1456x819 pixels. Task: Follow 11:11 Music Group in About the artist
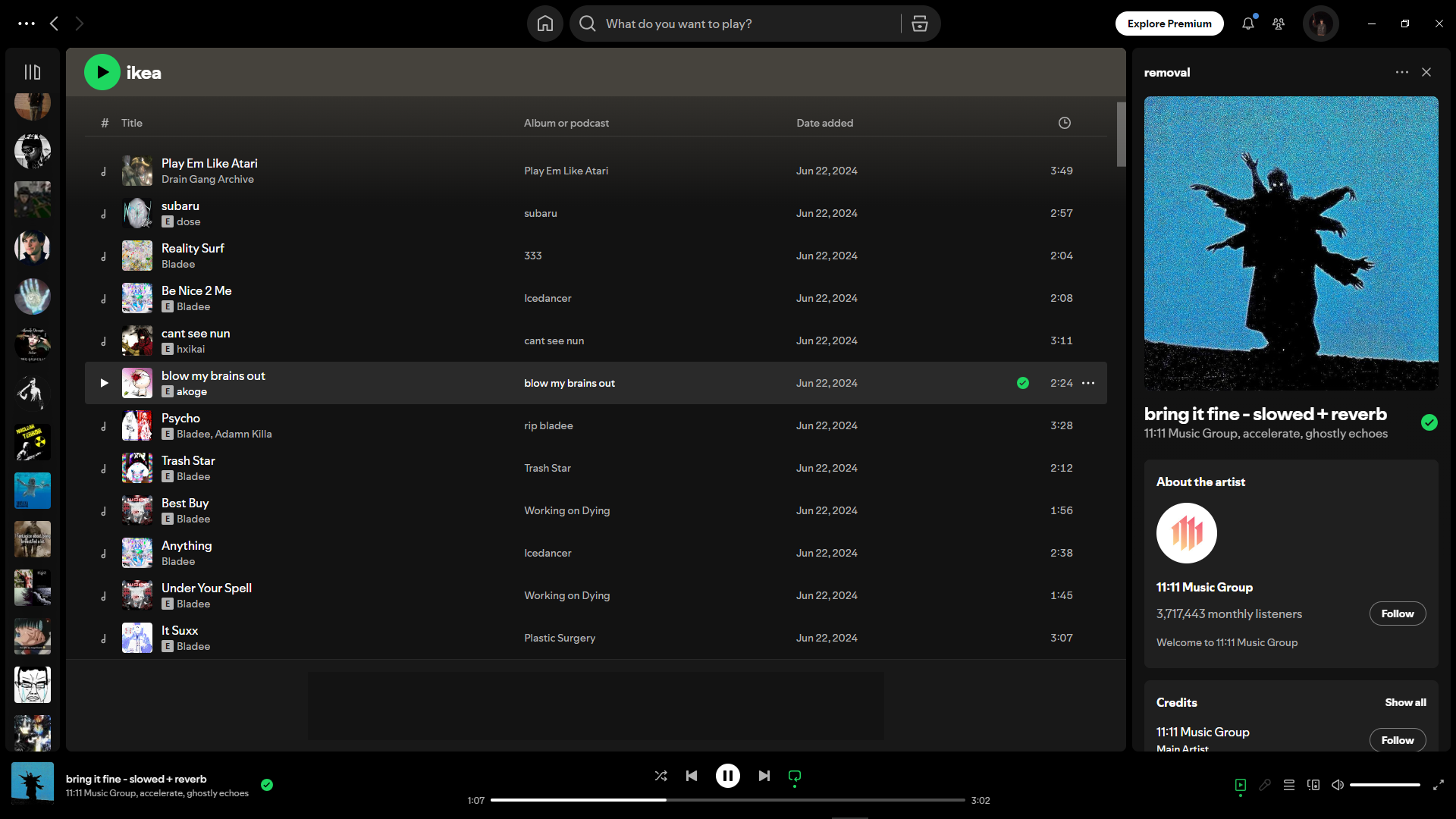tap(1397, 613)
